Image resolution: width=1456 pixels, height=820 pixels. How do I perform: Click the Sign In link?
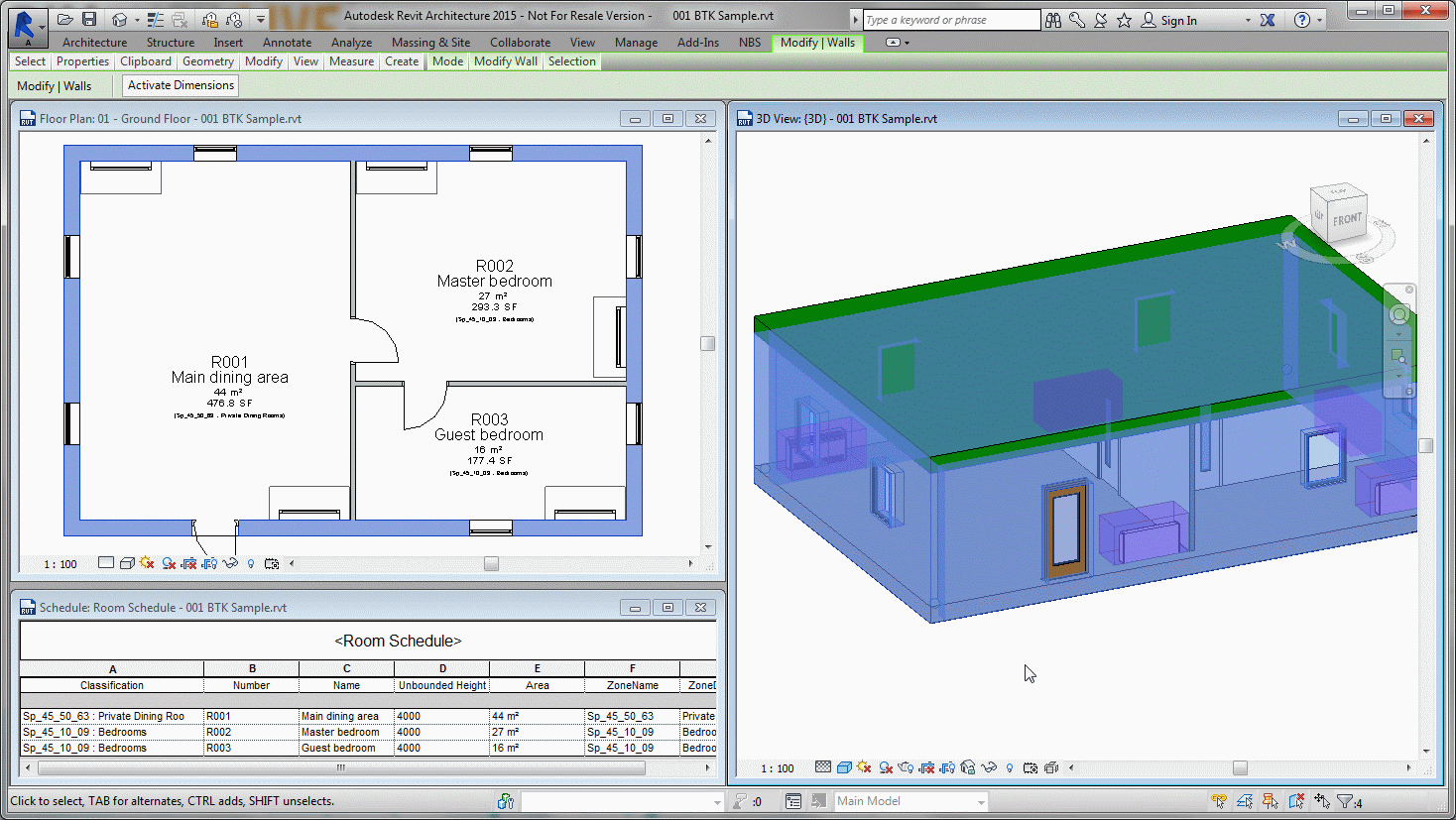point(1178,21)
